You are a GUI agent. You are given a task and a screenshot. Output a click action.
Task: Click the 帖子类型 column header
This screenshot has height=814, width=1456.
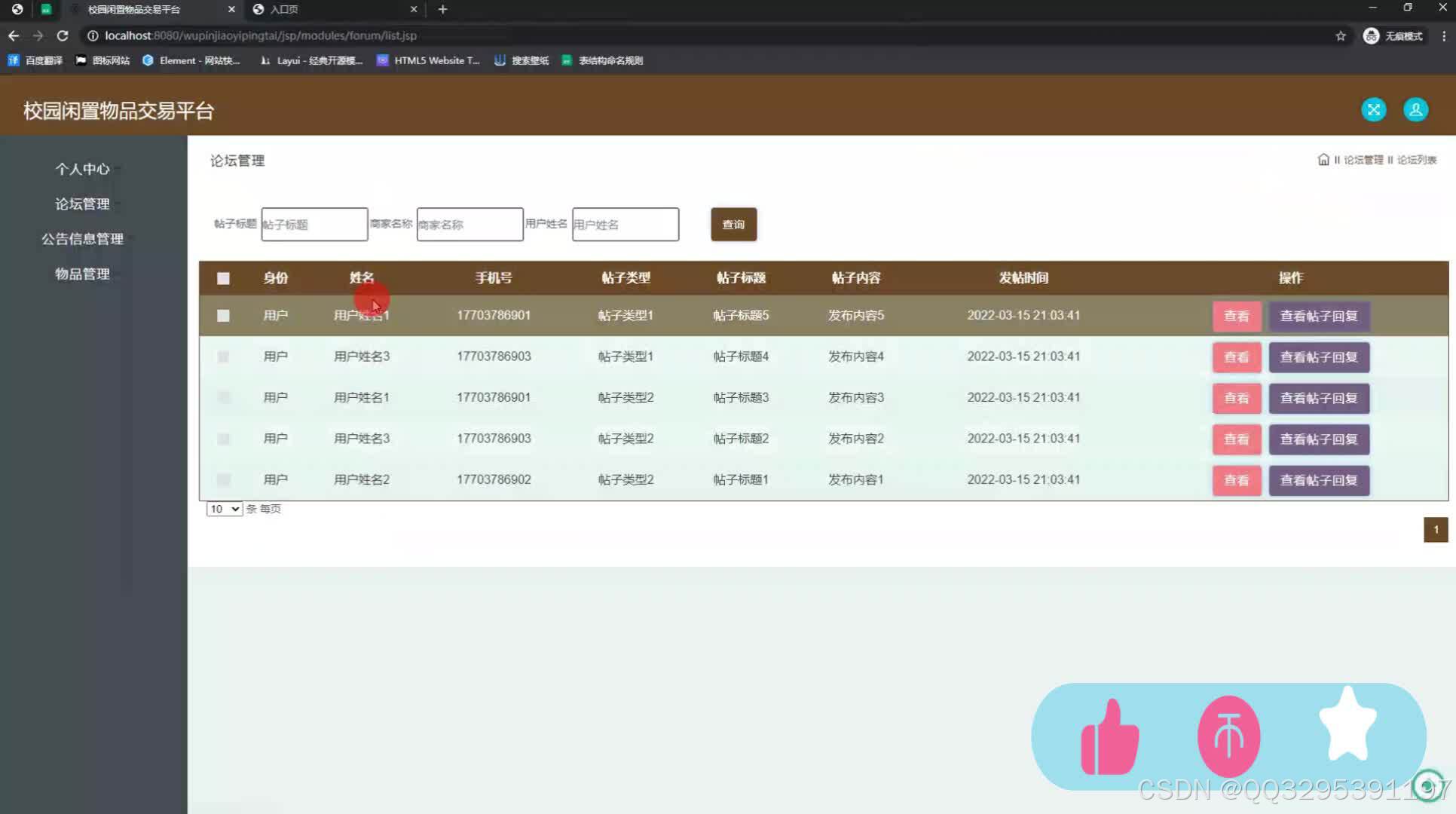(626, 278)
